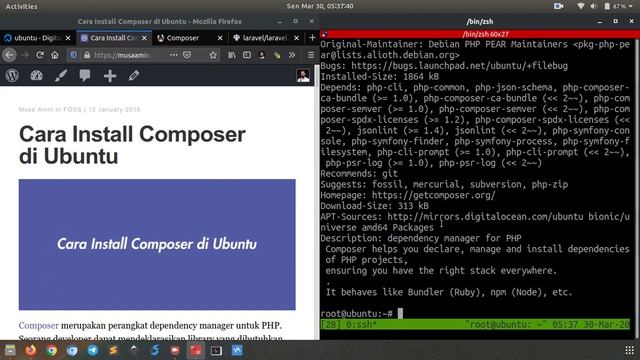The height and width of the screenshot is (360, 640).
Task: Click the tmux green status bar
Action: click(x=475, y=324)
